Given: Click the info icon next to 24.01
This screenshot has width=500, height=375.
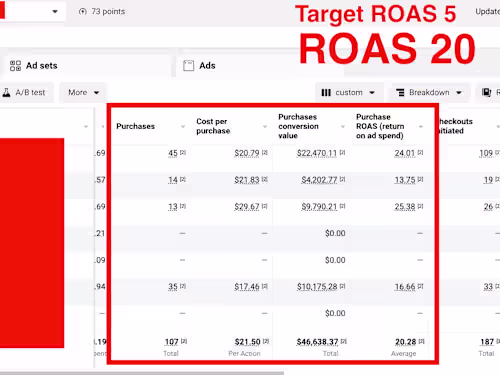Looking at the screenshot, I should pyautogui.click(x=420, y=152).
